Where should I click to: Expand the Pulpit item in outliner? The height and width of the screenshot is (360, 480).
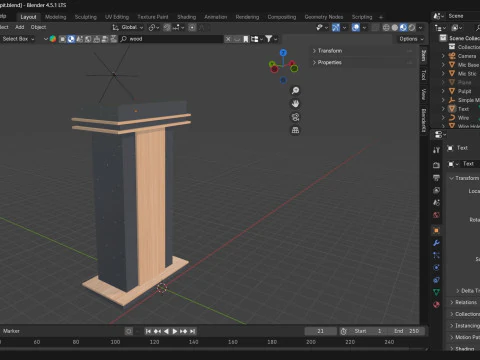tap(443, 91)
